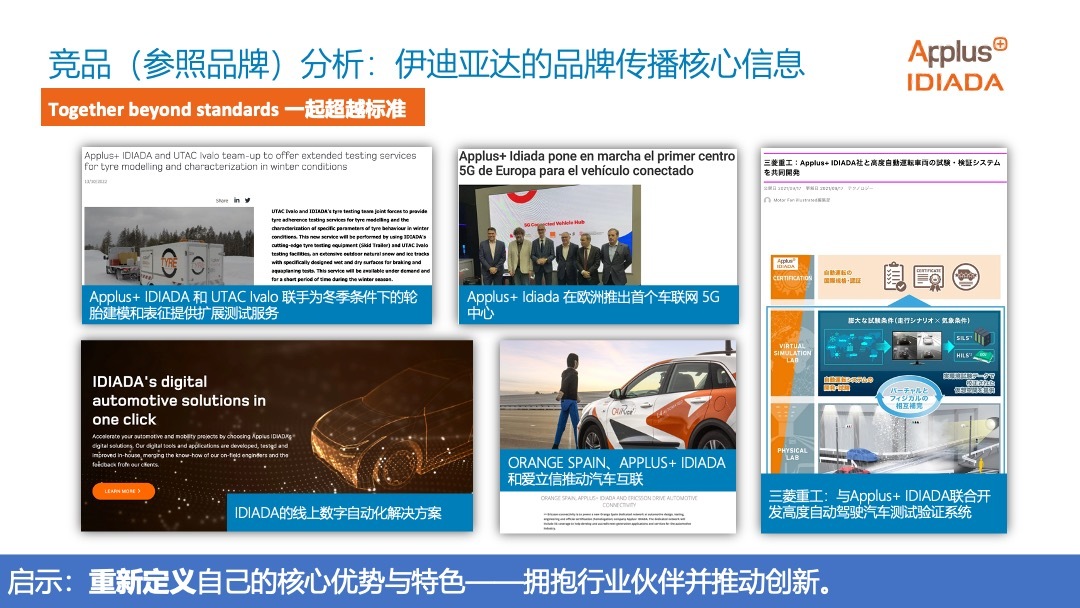Image resolution: width=1080 pixels, height=608 pixels.
Task: Click Spanish headline about primer centro 5G
Action: (x=597, y=163)
